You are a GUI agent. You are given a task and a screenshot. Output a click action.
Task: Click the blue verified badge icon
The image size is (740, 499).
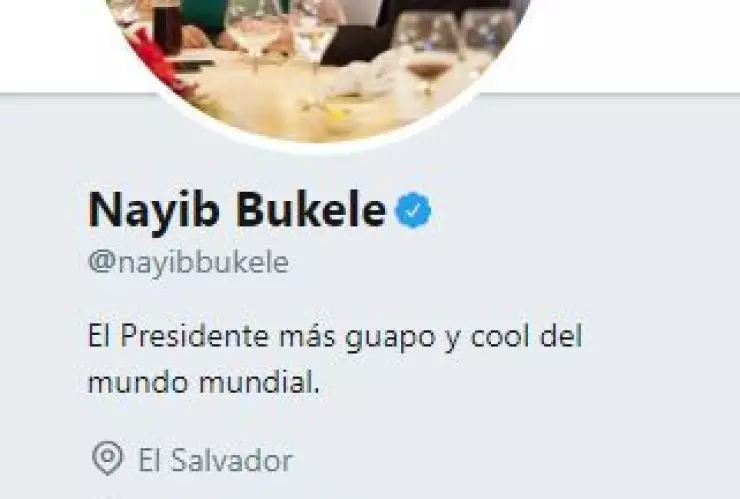(413, 211)
